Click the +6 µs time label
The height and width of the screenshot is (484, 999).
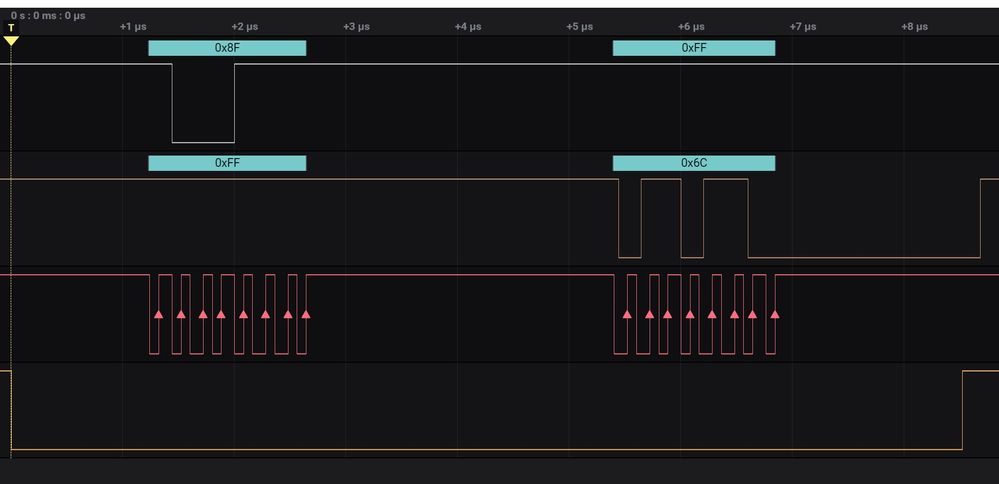[691, 27]
